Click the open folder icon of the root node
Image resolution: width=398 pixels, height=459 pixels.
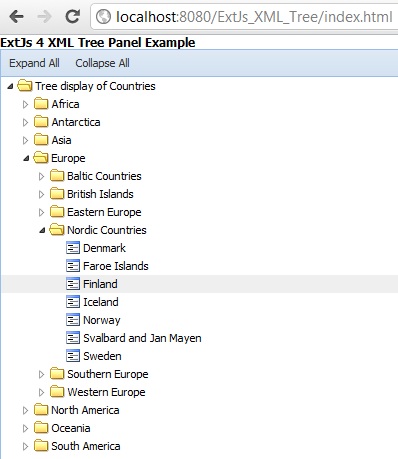pos(25,86)
